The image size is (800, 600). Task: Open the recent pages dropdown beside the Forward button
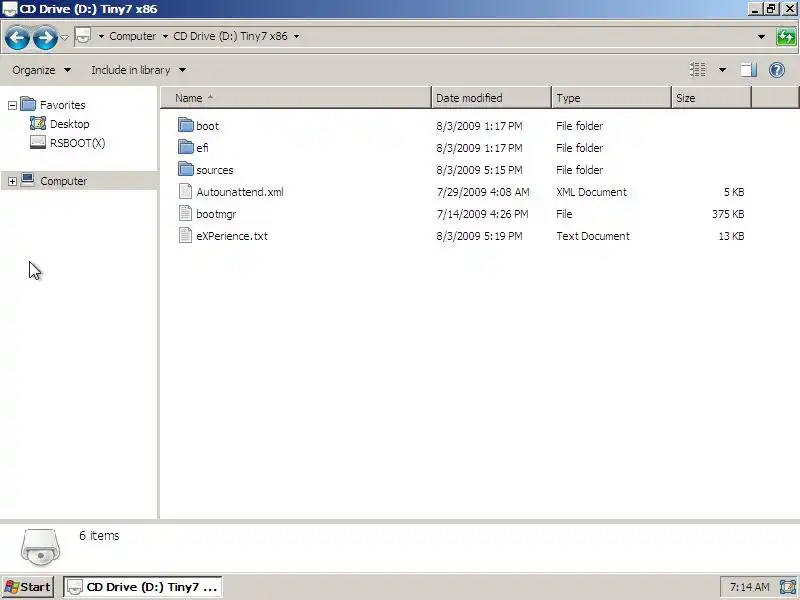coord(64,37)
